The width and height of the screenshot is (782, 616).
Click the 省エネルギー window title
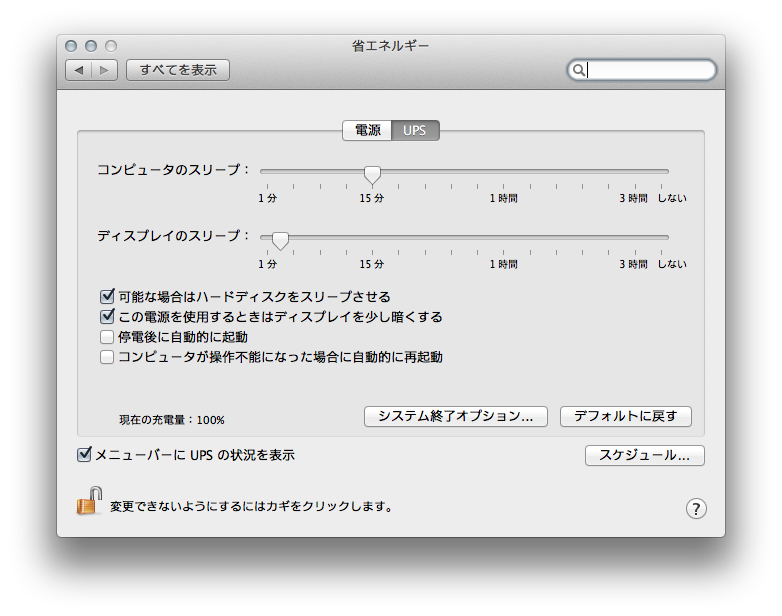pyautogui.click(x=391, y=46)
